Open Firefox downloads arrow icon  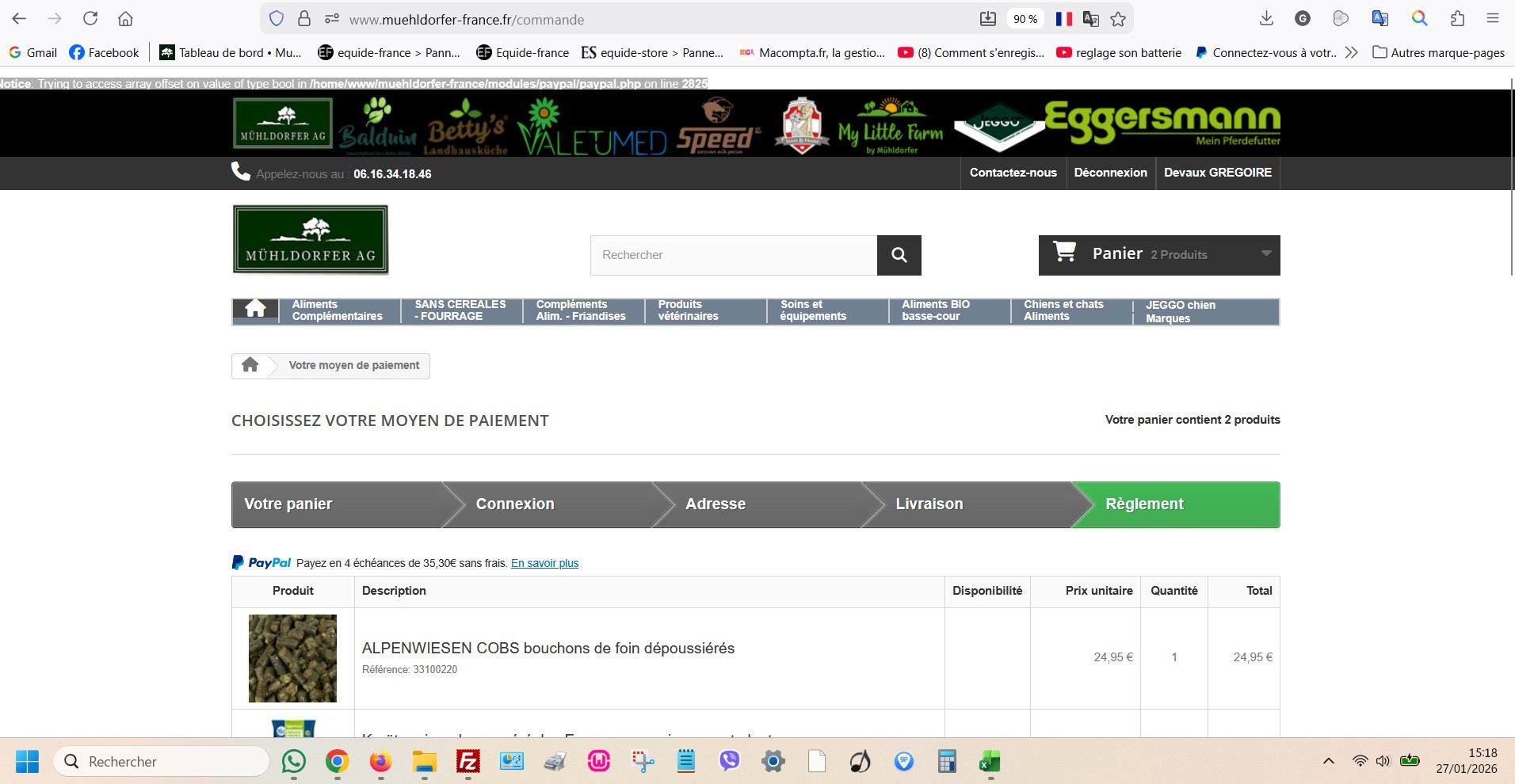pyautogui.click(x=1266, y=19)
